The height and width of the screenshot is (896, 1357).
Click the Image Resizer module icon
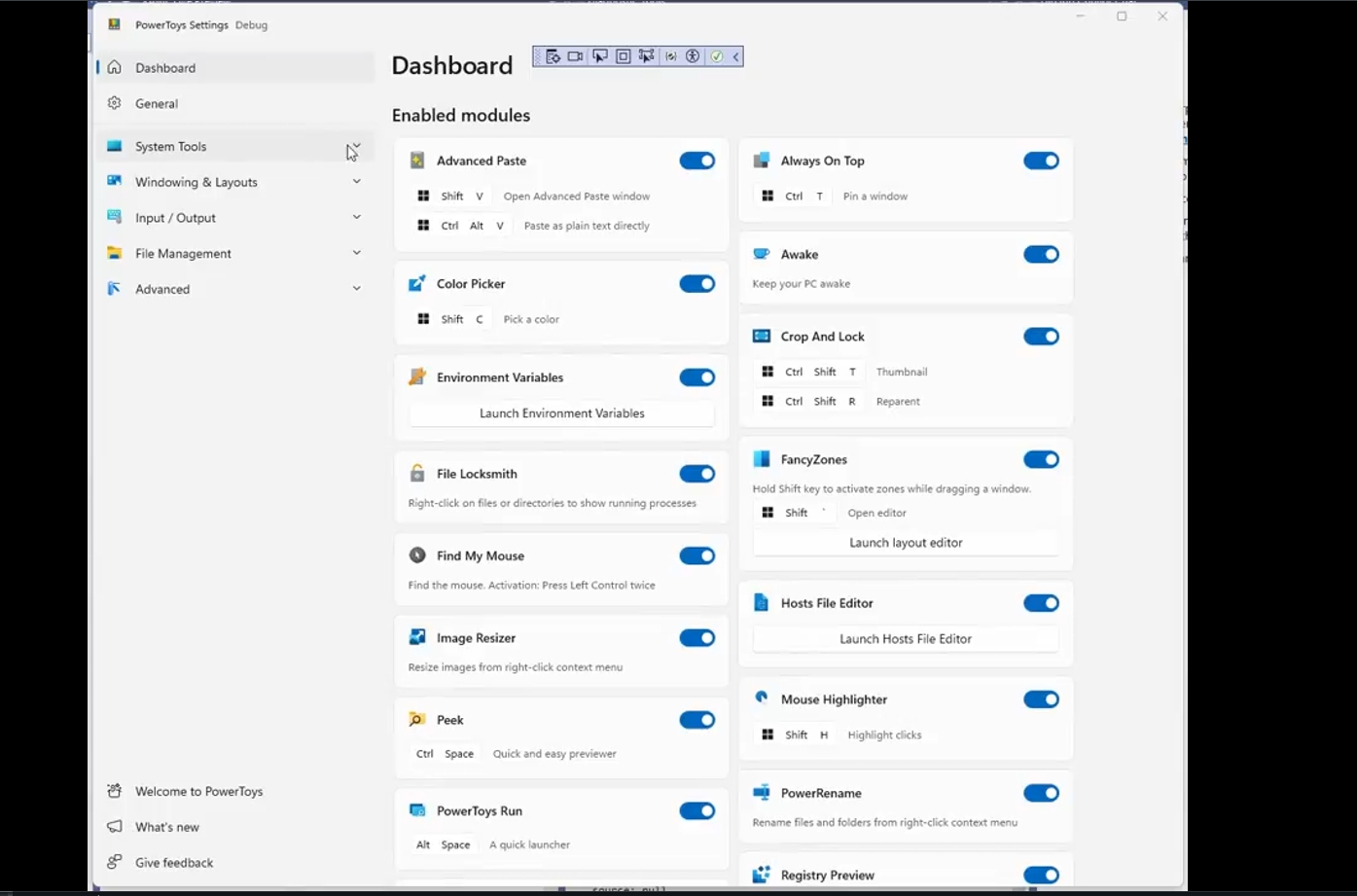pos(417,638)
